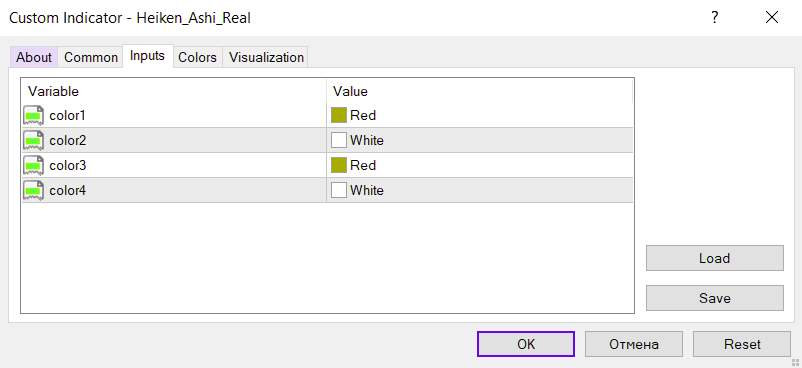This screenshot has height=368, width=802.
Task: Load saved input settings
Action: point(715,258)
